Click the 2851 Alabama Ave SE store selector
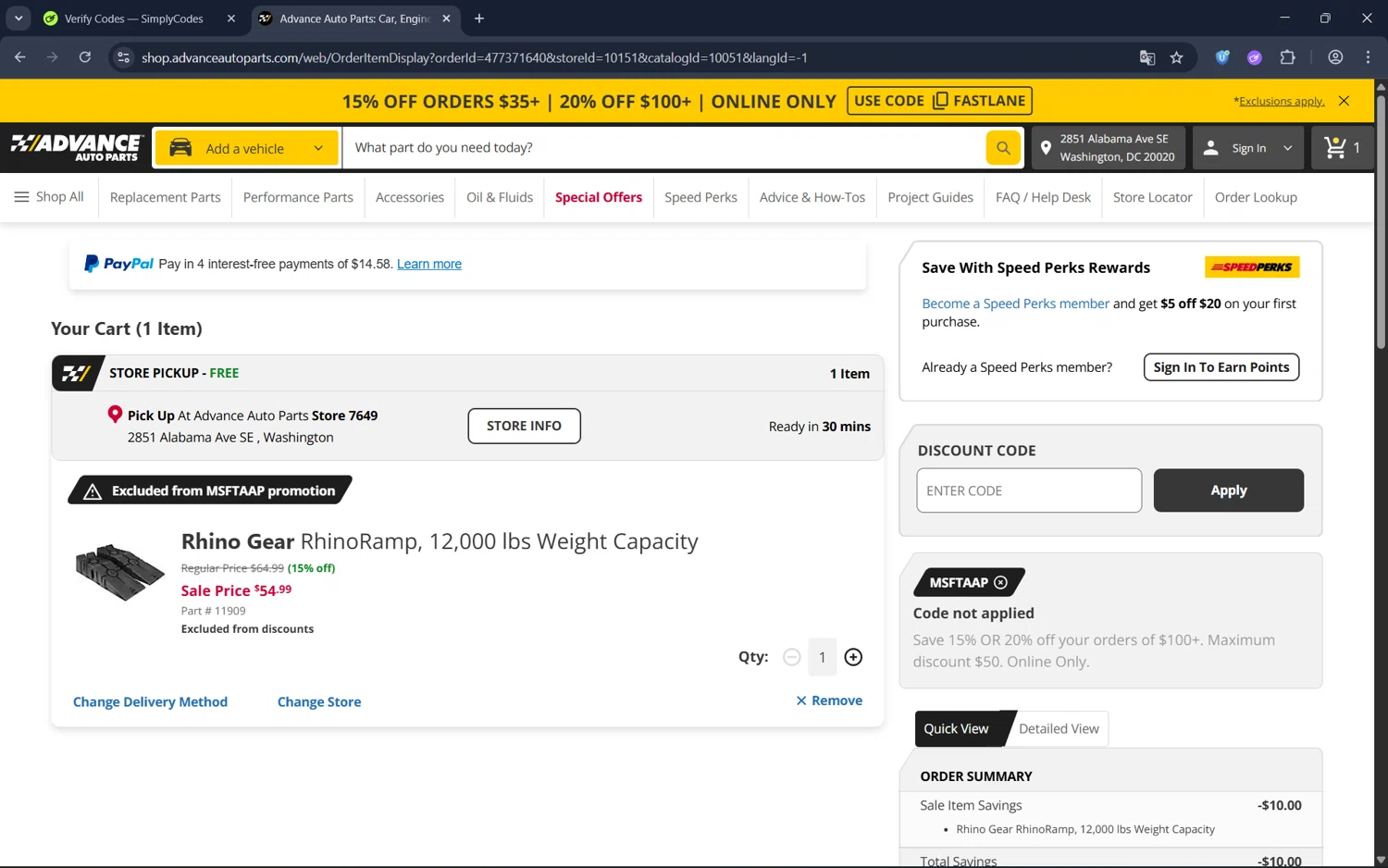This screenshot has height=868, width=1388. coord(1109,148)
